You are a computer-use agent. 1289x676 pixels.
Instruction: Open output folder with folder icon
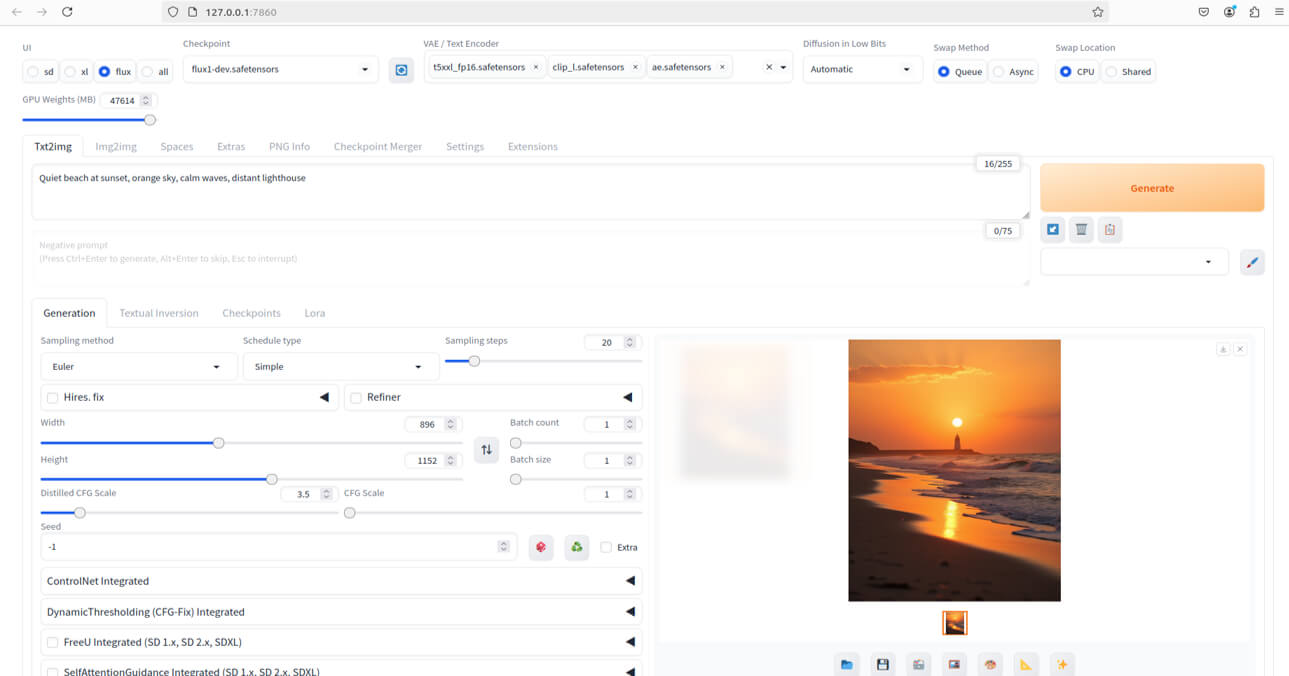847,664
